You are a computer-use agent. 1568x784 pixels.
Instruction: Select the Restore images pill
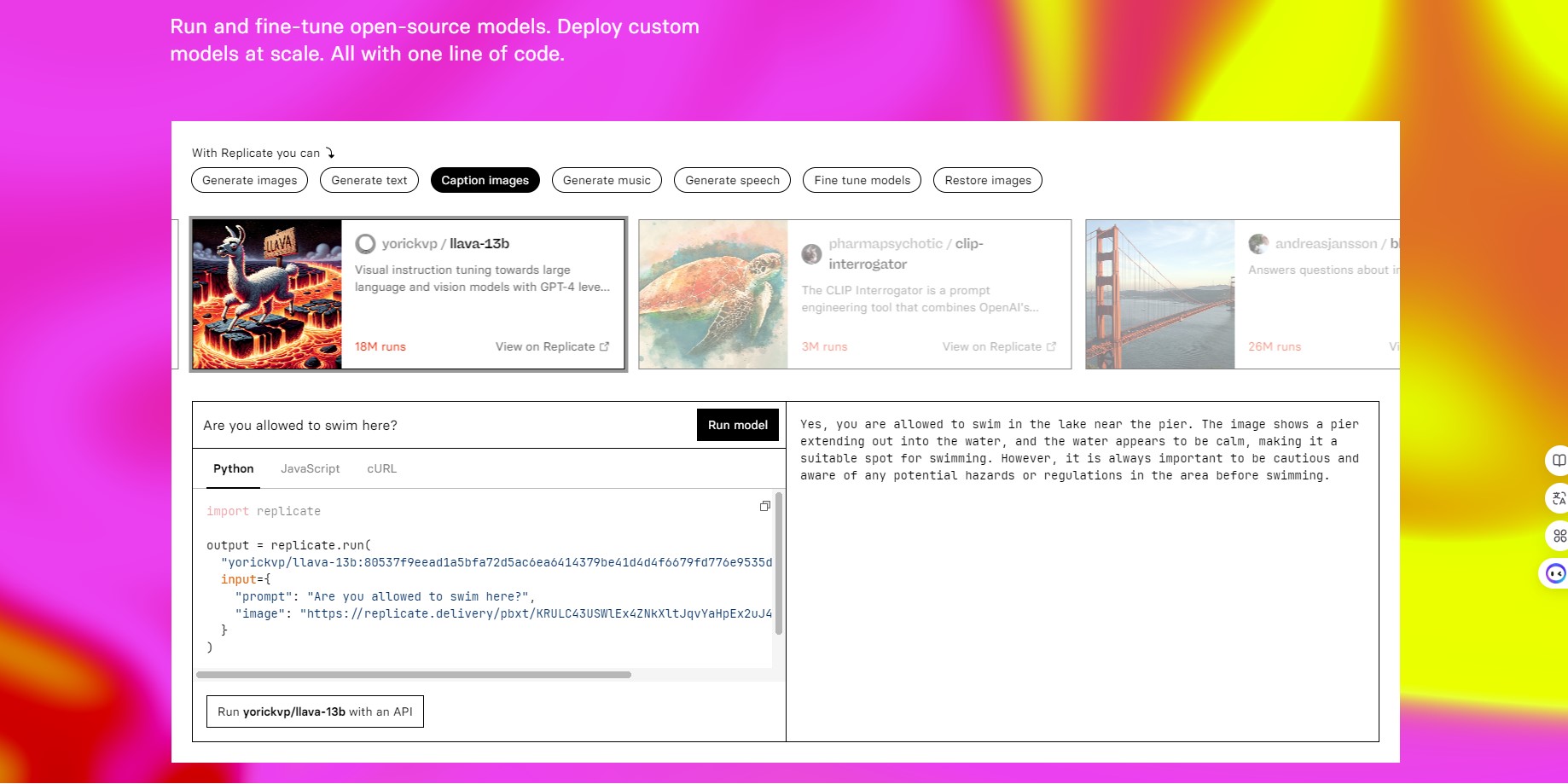[988, 180]
